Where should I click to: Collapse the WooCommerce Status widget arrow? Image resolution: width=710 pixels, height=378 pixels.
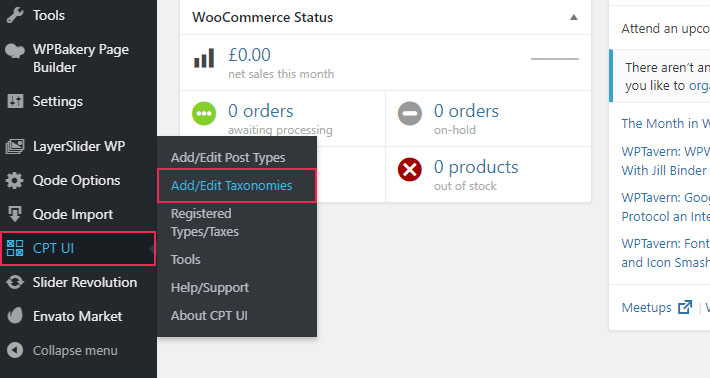coord(574,17)
